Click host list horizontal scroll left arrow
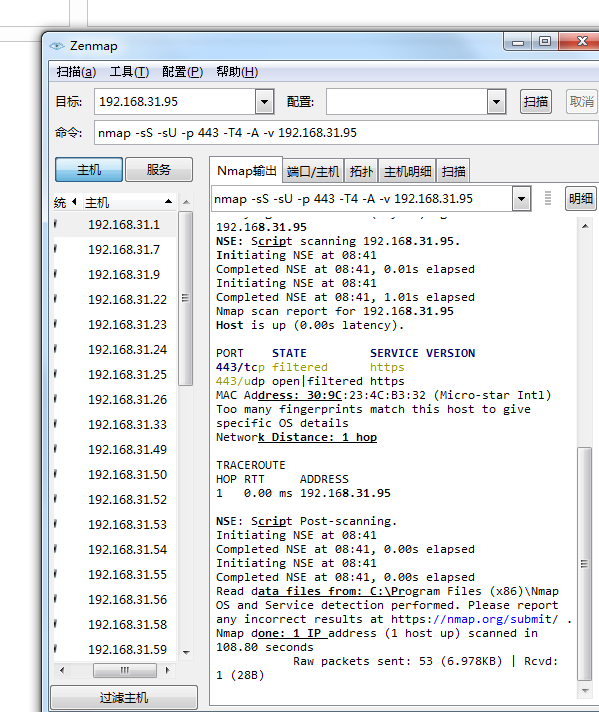This screenshot has height=712, width=599. tap(62, 670)
